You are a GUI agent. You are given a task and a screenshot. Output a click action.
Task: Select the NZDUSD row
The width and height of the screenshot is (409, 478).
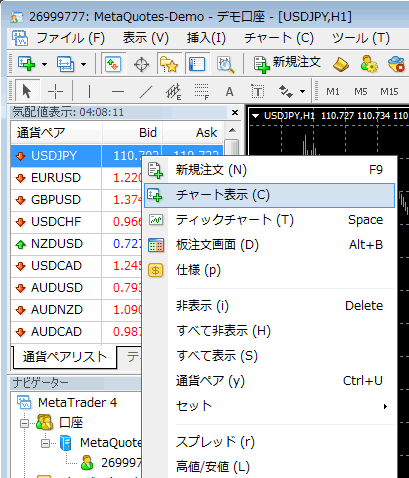pos(77,244)
